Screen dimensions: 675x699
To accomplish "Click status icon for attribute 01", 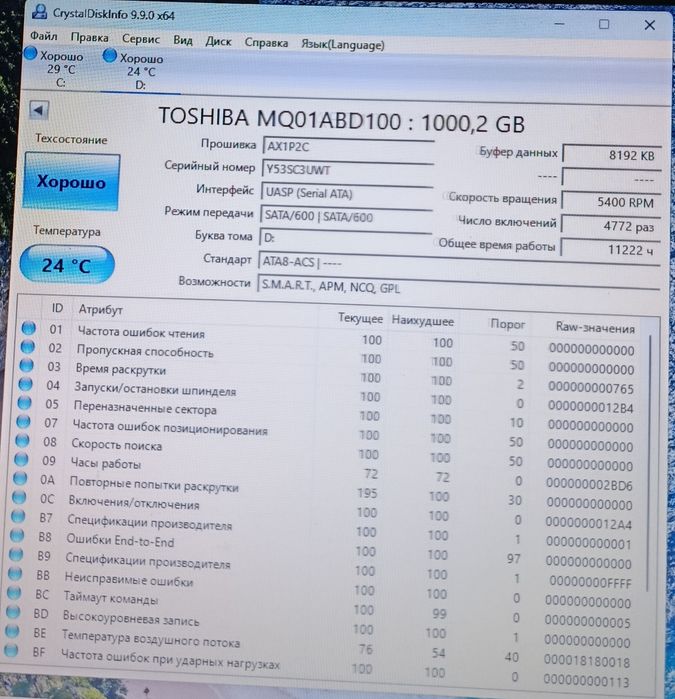I will [x=29, y=328].
